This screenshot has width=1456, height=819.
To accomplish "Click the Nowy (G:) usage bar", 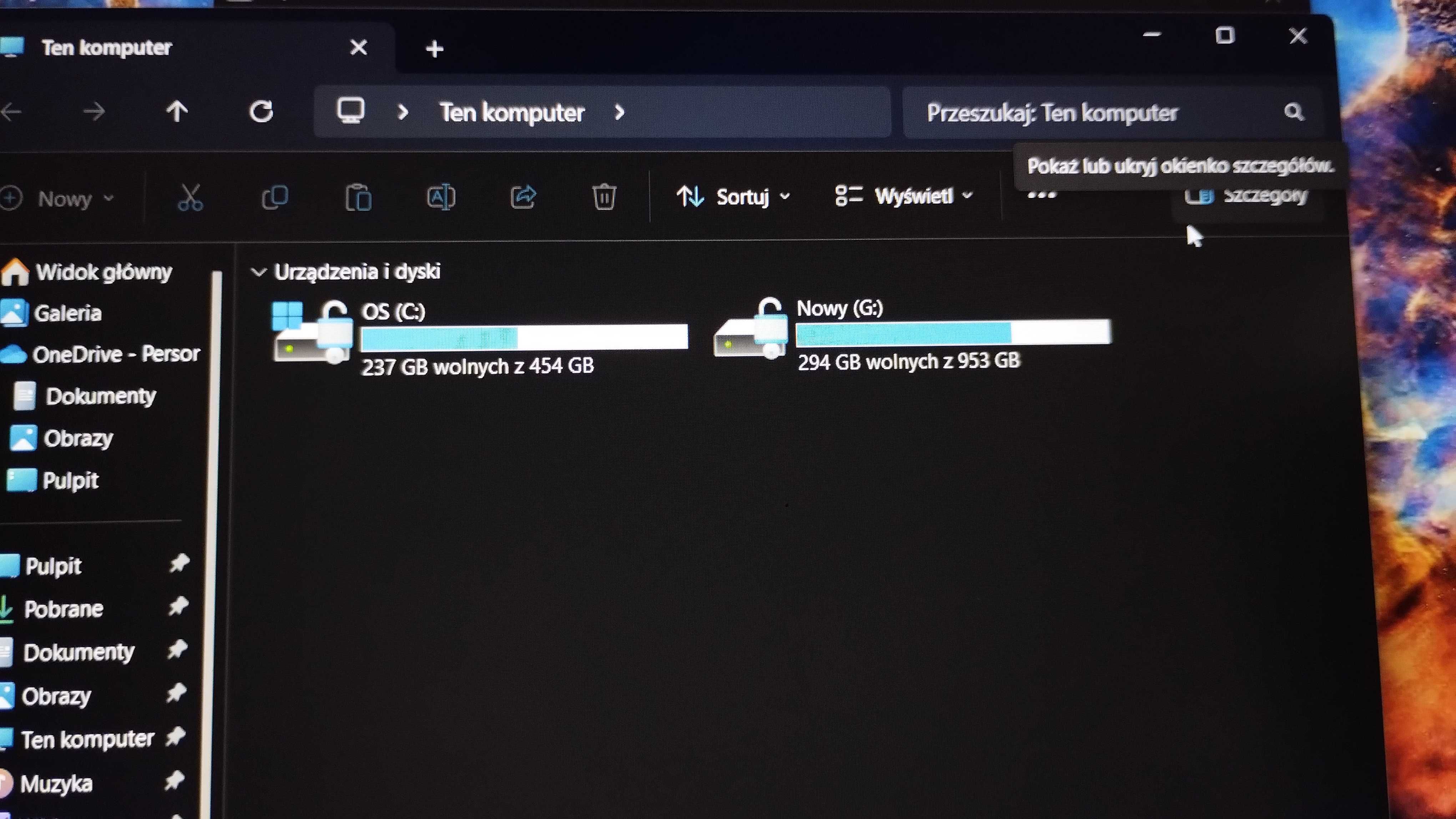I will coord(954,333).
